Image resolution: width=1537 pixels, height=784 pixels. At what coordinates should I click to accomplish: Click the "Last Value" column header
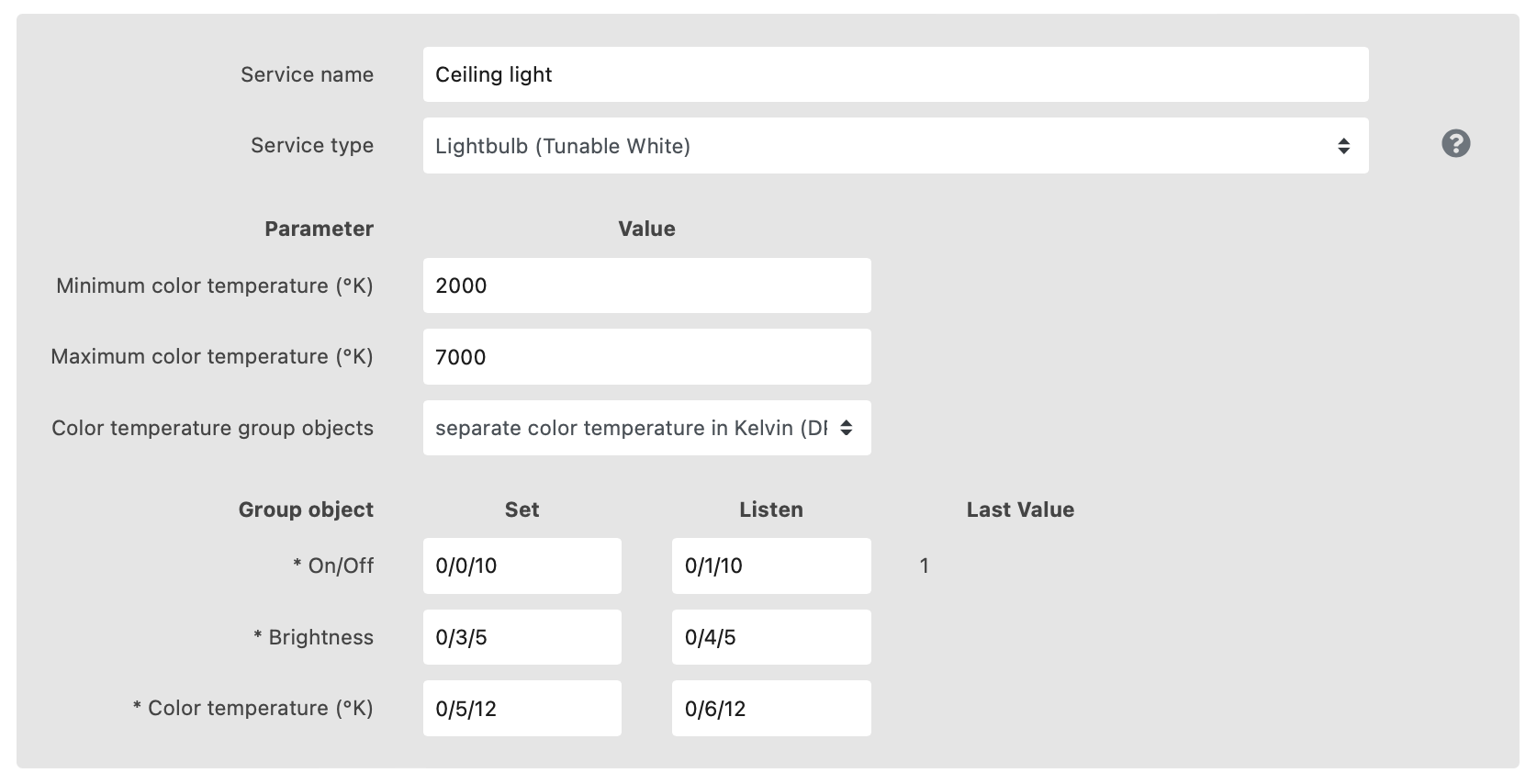tap(1020, 510)
